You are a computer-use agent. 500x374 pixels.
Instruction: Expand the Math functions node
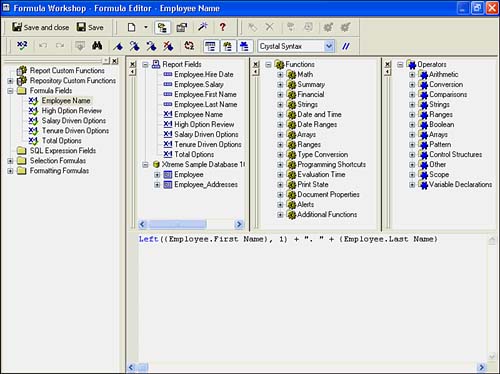280,74
